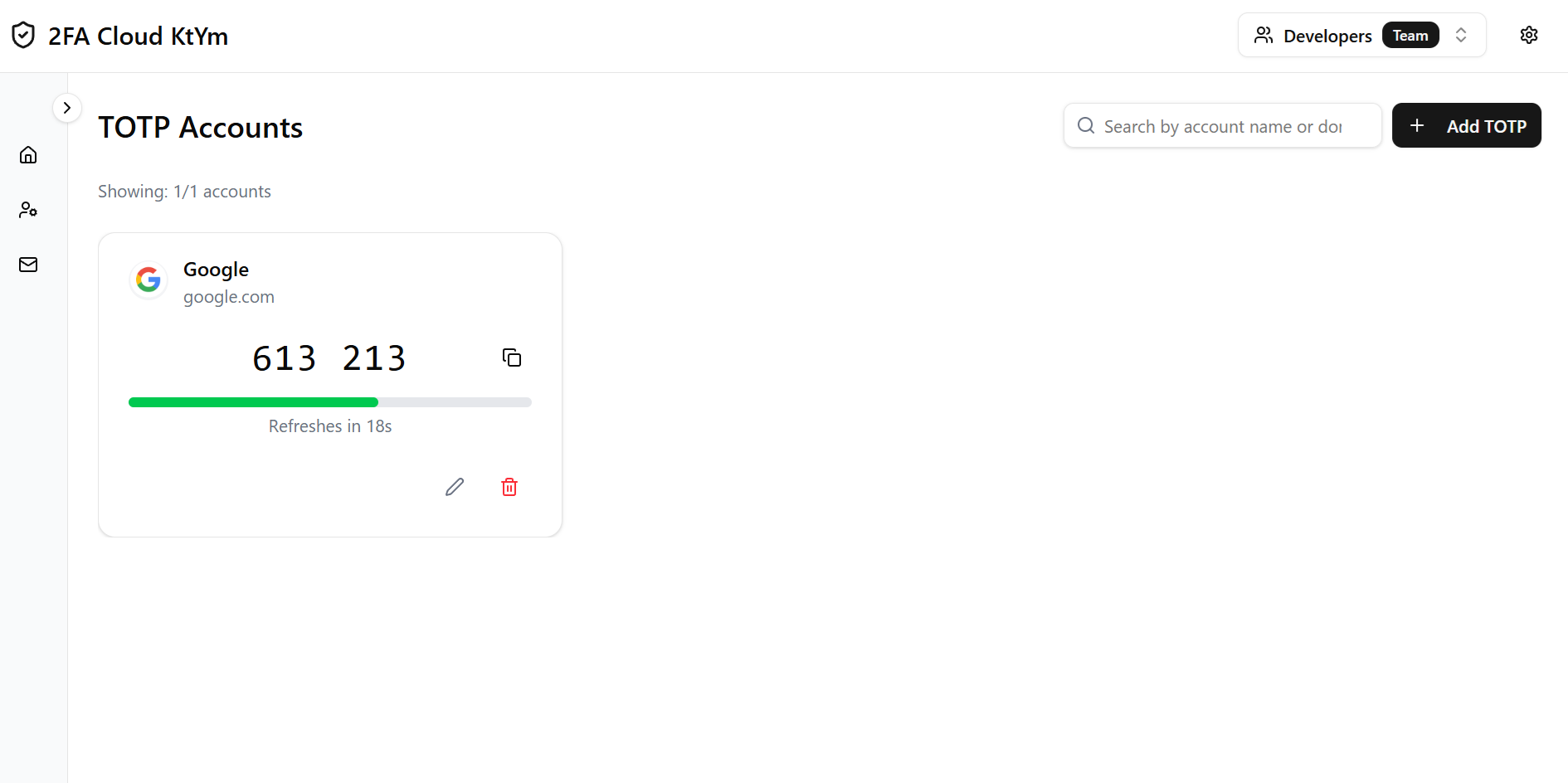Click the google.com domain text
1568x783 pixels.
click(x=229, y=297)
